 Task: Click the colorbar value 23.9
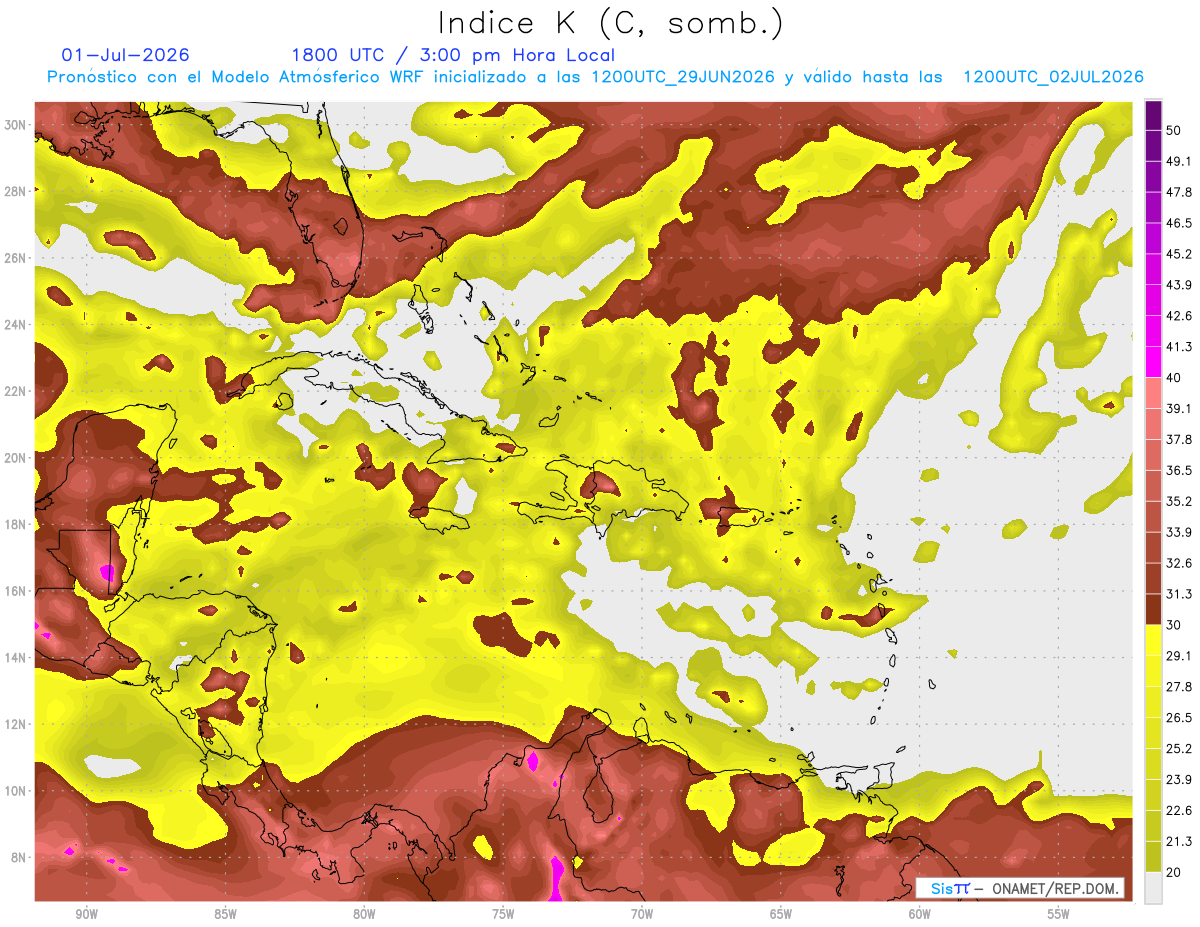[x=1180, y=779]
